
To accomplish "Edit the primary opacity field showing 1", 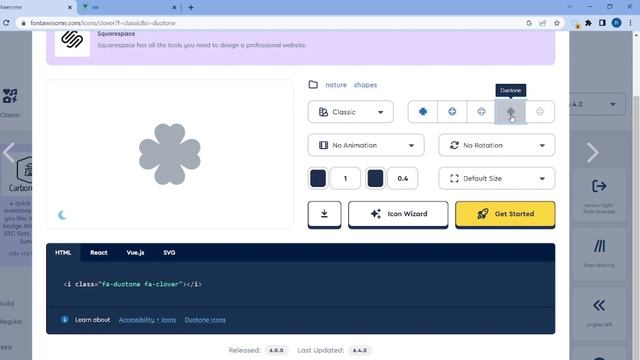I will (x=345, y=178).
